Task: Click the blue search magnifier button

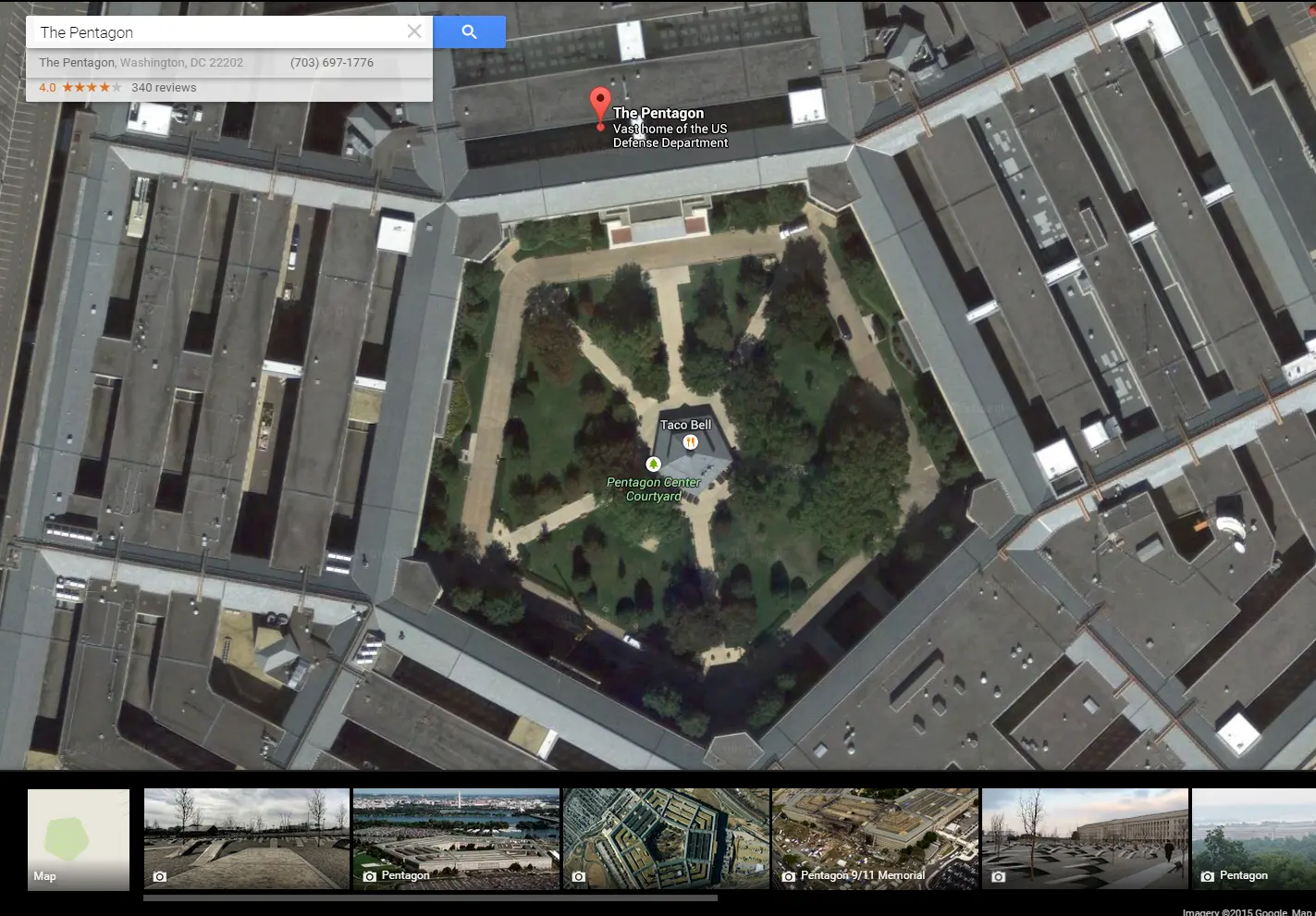Action: (469, 31)
